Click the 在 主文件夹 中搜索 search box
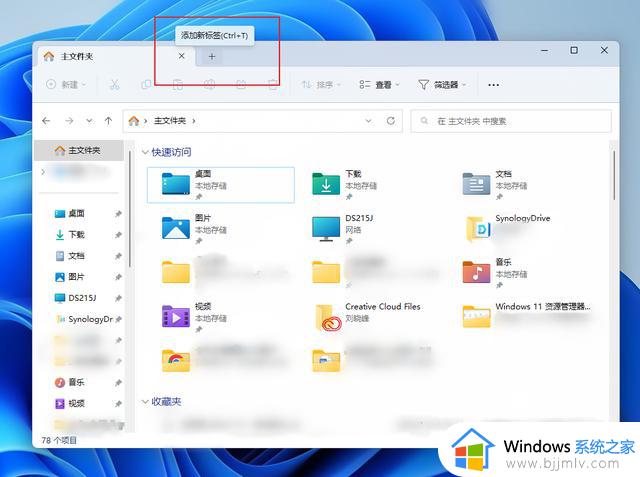Image resolution: width=640 pixels, height=477 pixels. pos(511,121)
